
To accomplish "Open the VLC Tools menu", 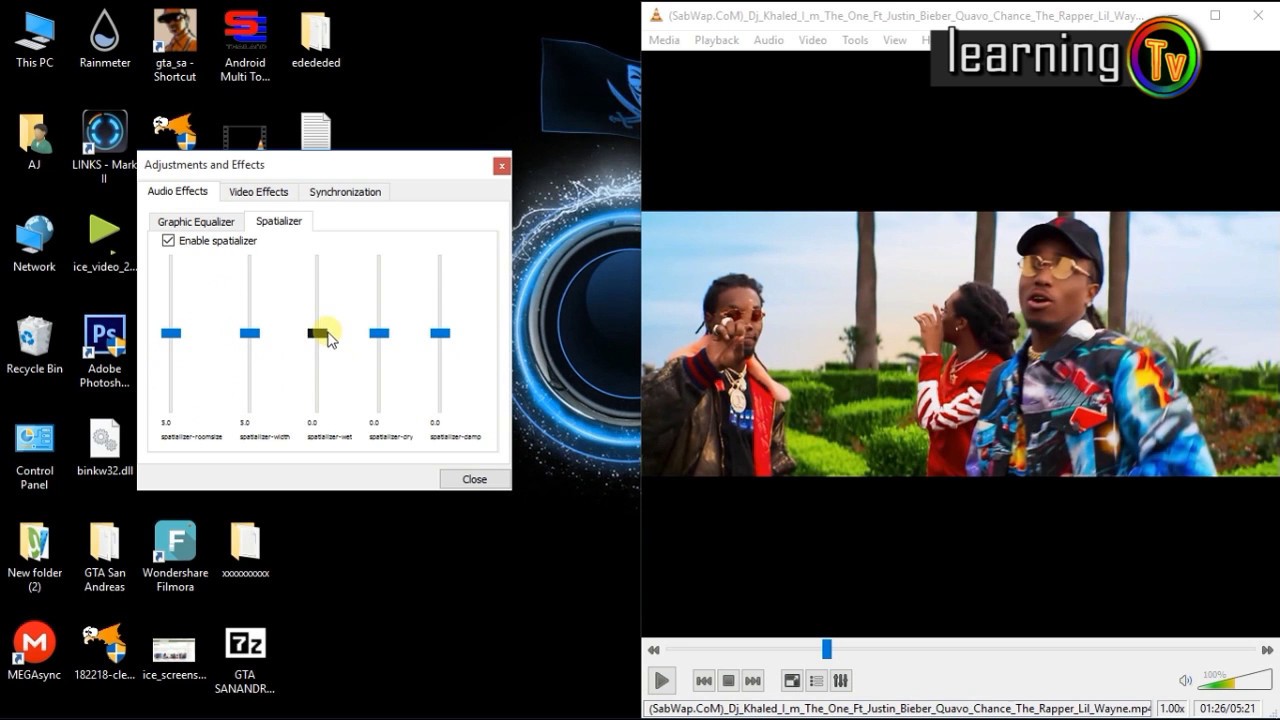I will [855, 40].
